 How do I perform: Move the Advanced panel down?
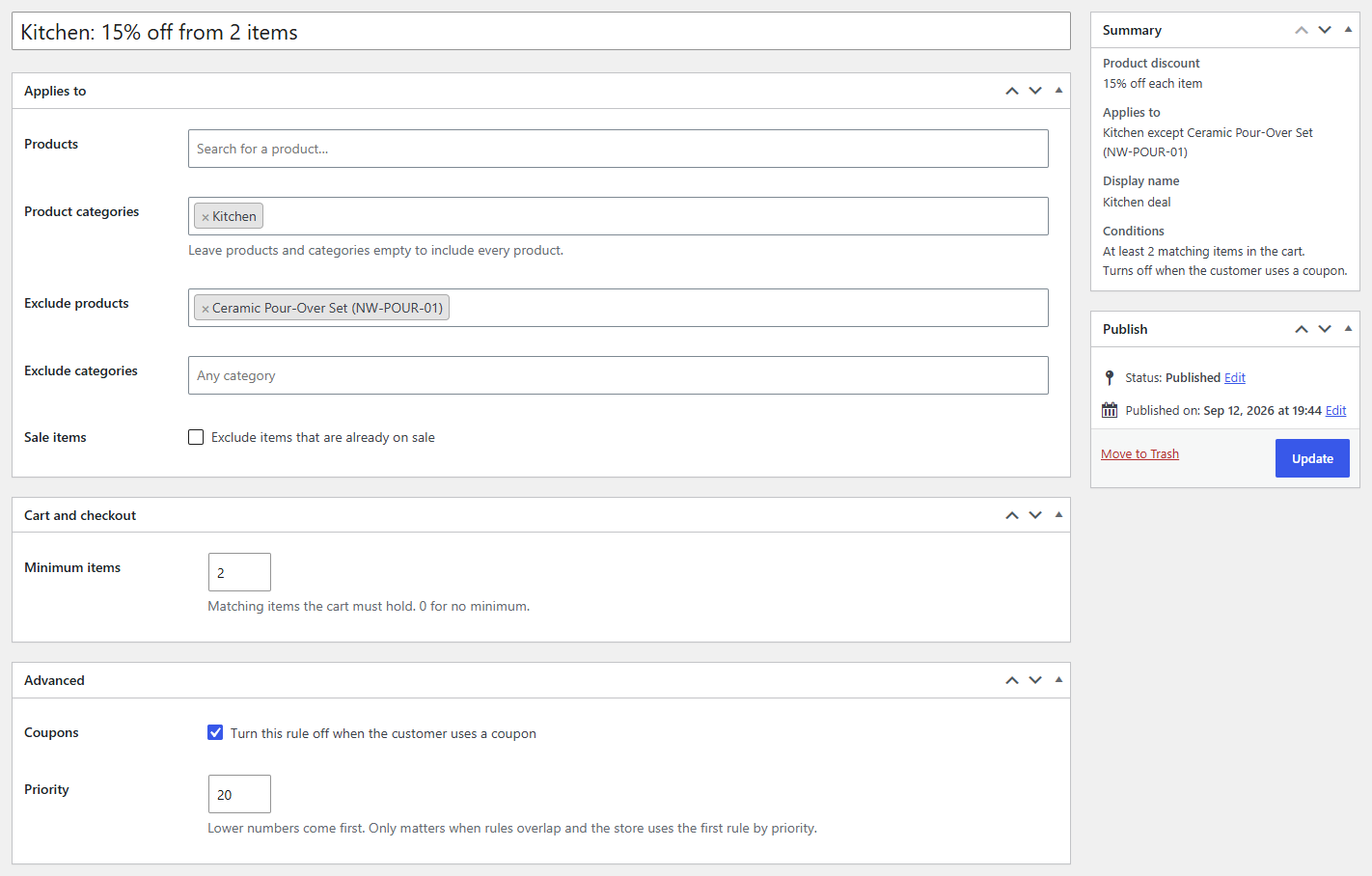pos(1035,680)
